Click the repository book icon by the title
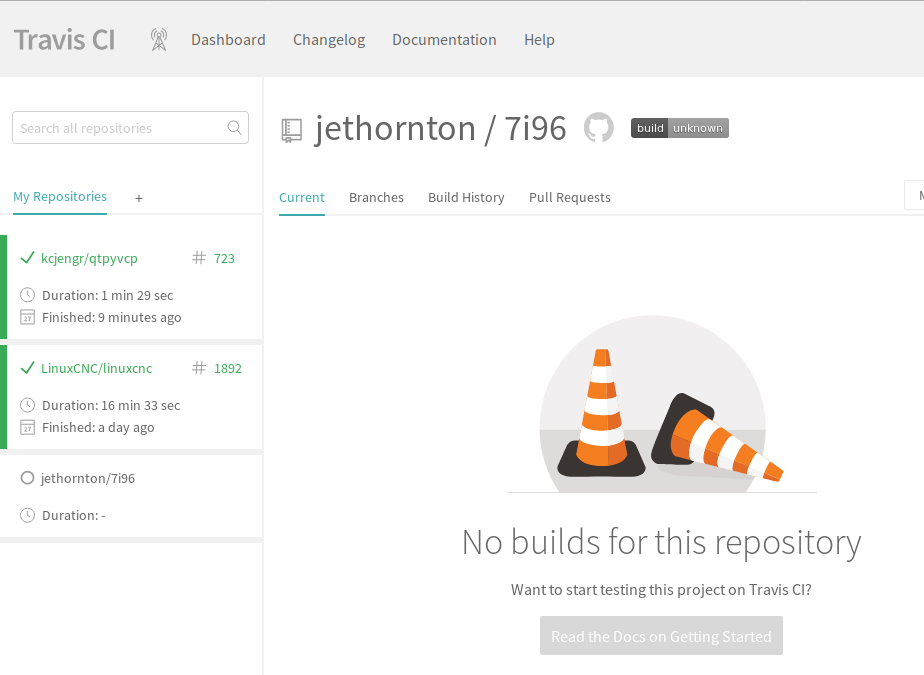The height and width of the screenshot is (675, 924). 291,130
